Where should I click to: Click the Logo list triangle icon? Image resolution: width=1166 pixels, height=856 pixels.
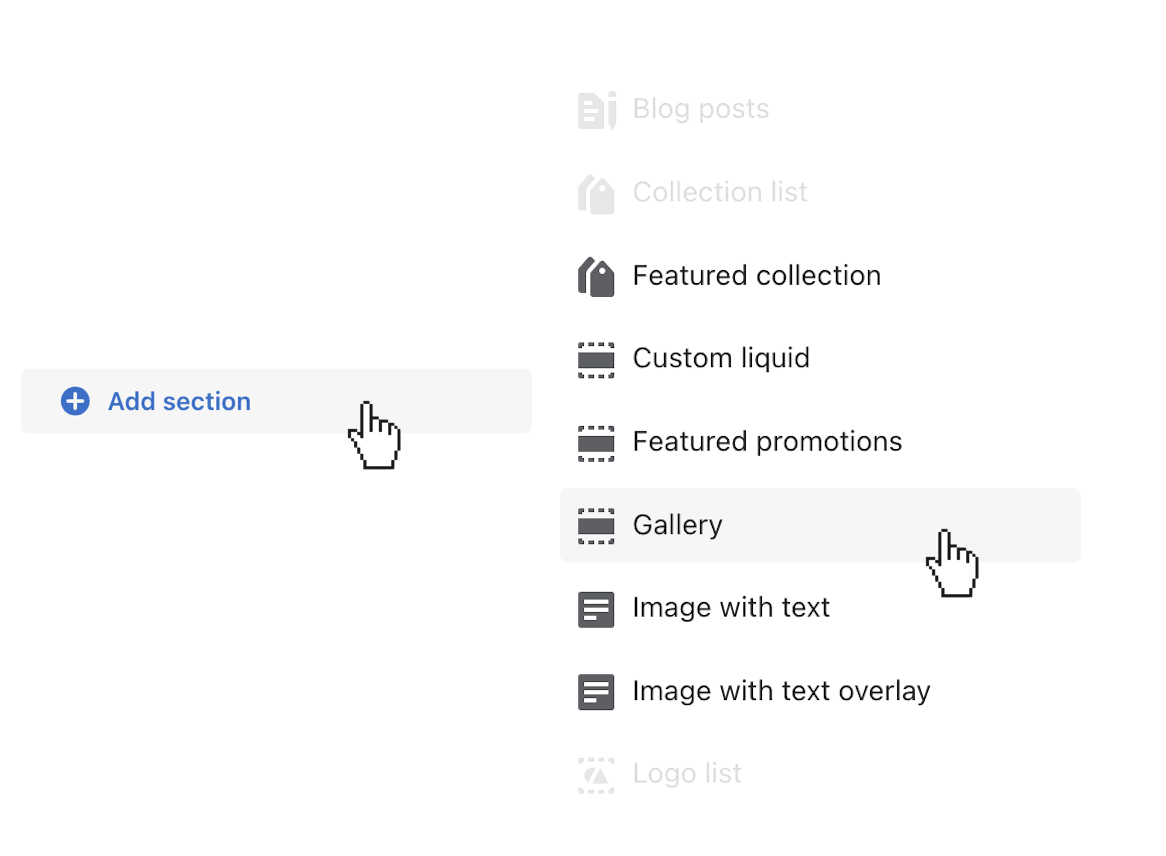(596, 774)
